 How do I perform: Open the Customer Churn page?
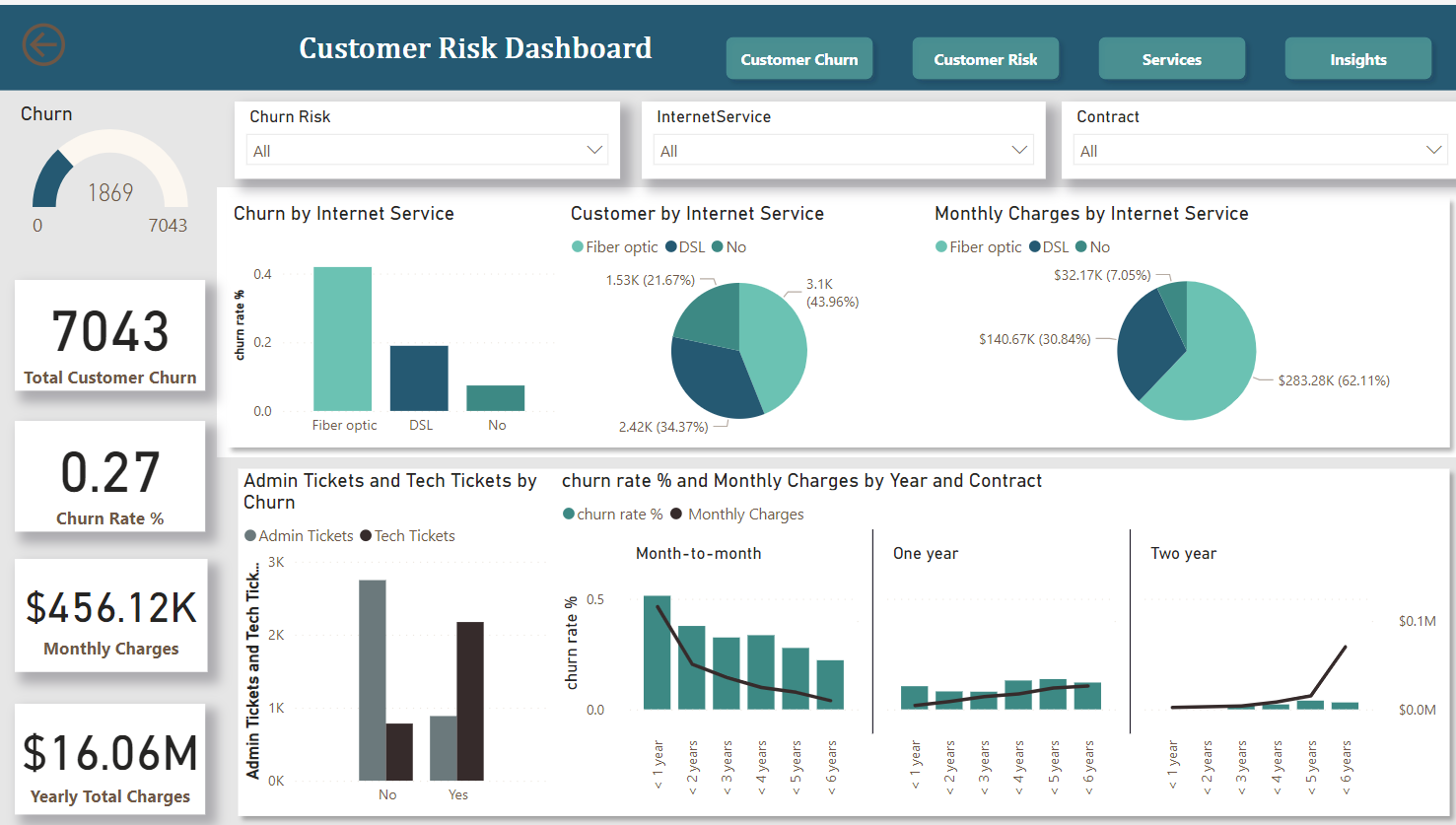798,59
